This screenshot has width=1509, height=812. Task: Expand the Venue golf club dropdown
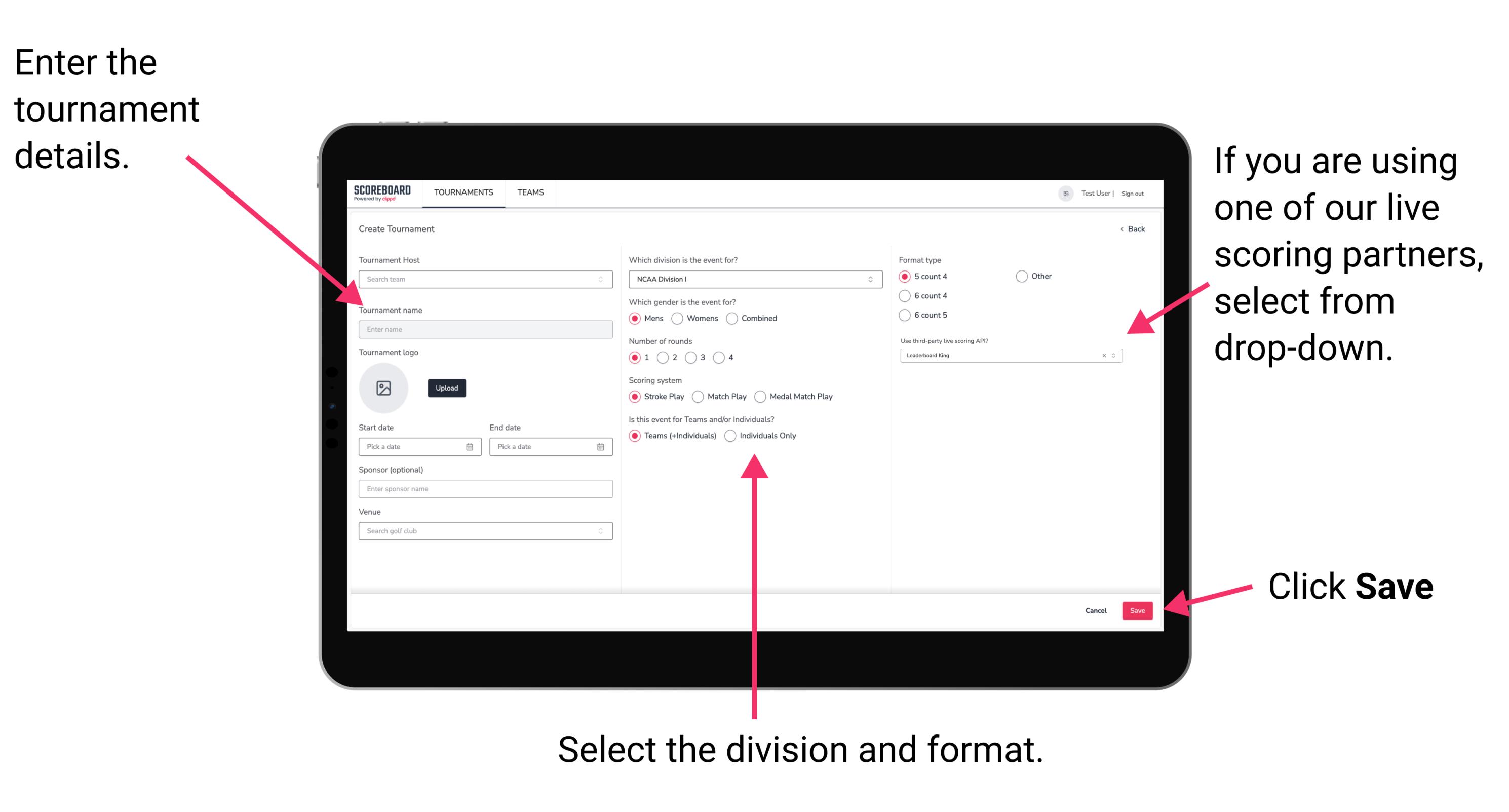point(597,531)
